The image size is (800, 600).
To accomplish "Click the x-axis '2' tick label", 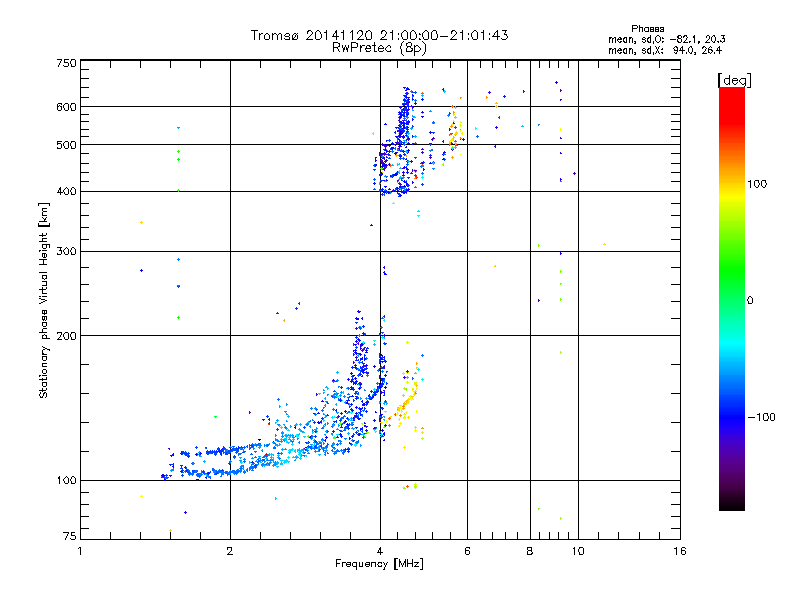I will (x=230, y=551).
